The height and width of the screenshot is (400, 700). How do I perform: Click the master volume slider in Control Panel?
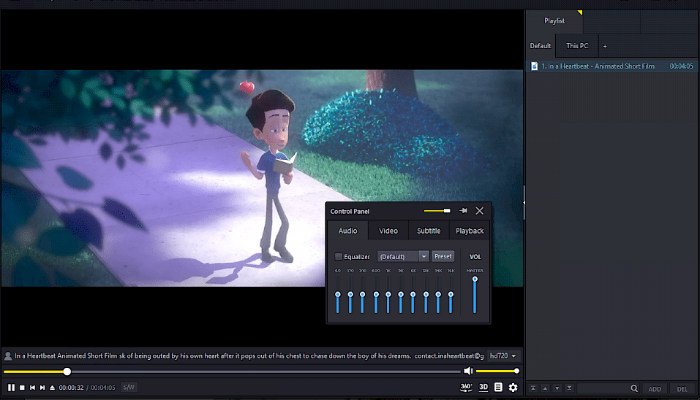(x=475, y=293)
